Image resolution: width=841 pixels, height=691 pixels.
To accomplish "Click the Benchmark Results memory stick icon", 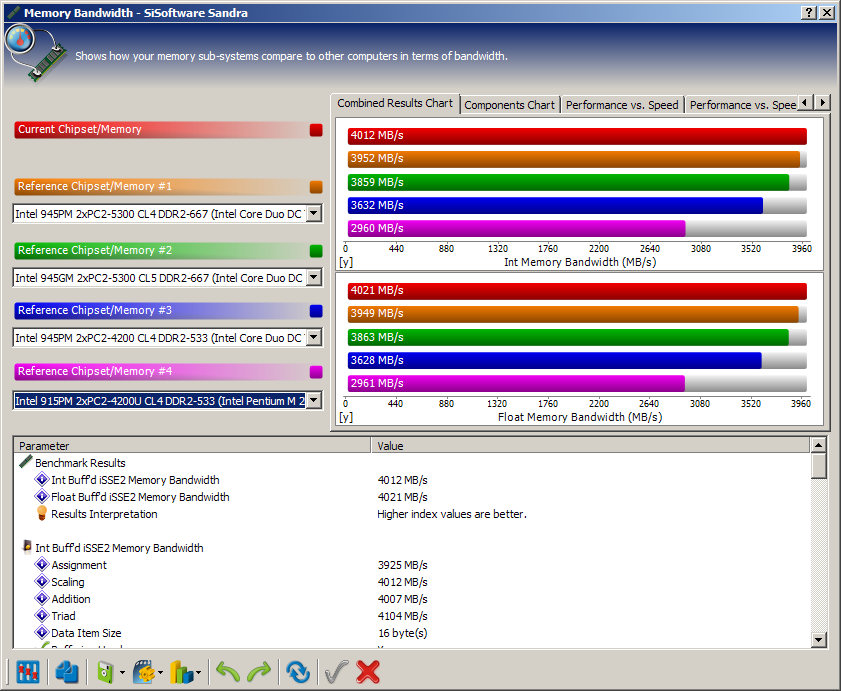I will pyautogui.click(x=26, y=462).
